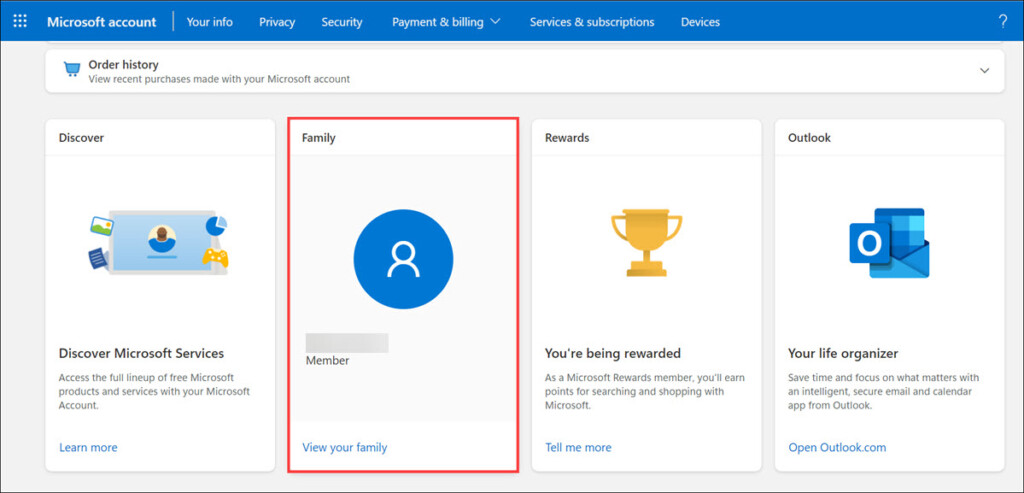This screenshot has height=493, width=1024.
Task: Click the Order history shopping cart icon
Action: pyautogui.click(x=71, y=70)
